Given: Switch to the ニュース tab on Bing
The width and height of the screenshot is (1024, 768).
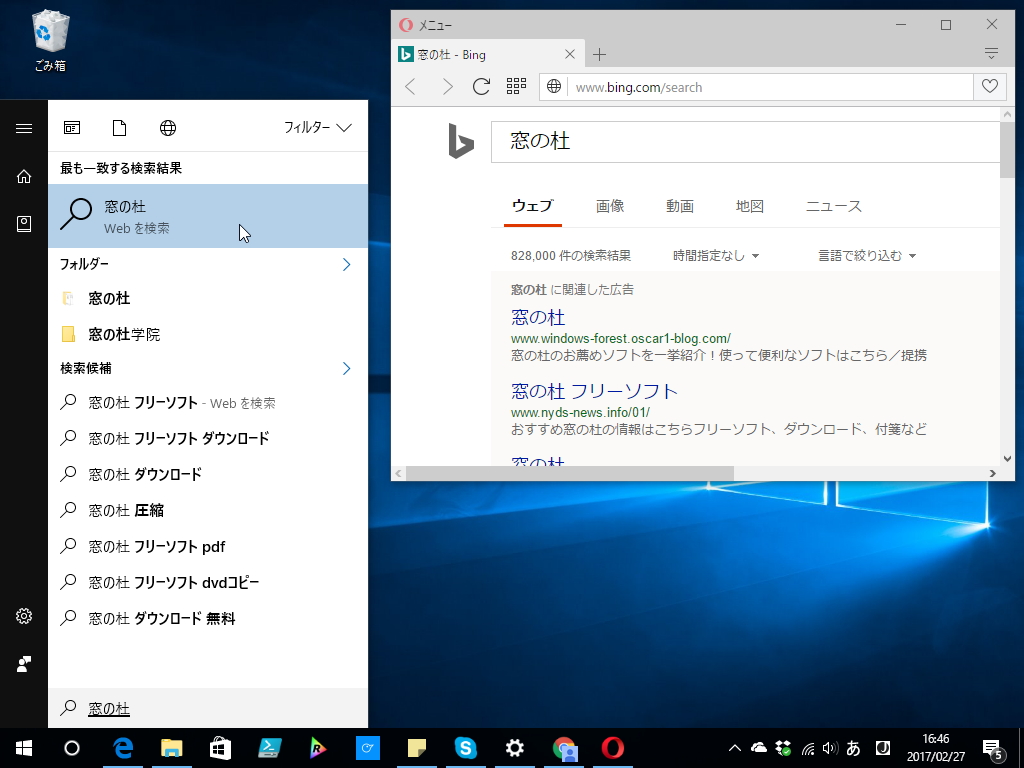Looking at the screenshot, I should point(834,206).
